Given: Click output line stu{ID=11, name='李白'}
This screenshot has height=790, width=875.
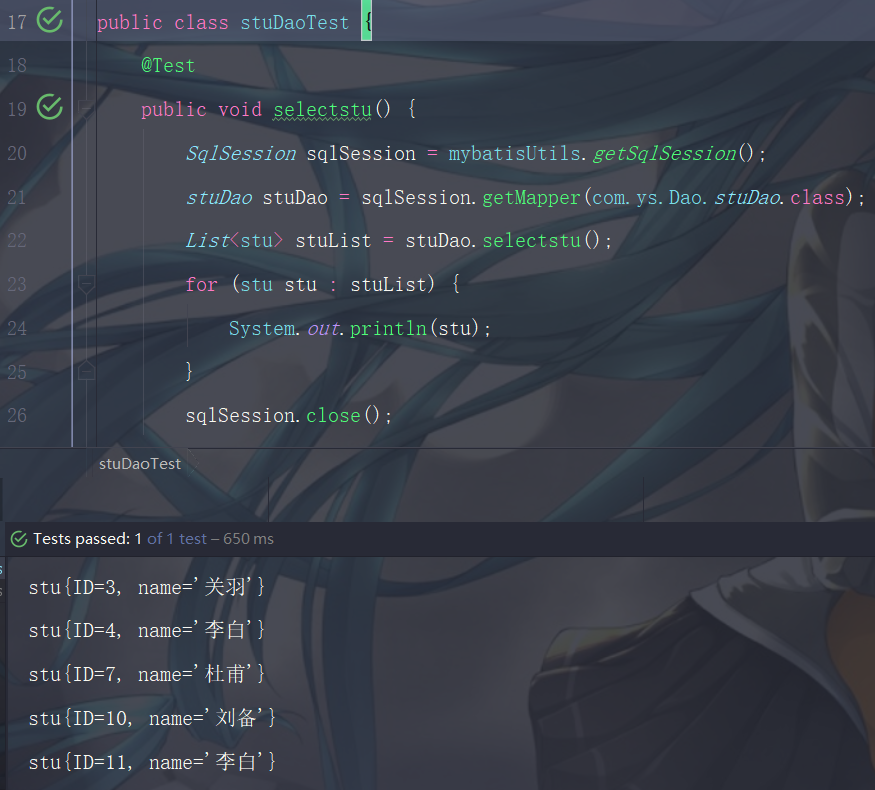Looking at the screenshot, I should (152, 762).
